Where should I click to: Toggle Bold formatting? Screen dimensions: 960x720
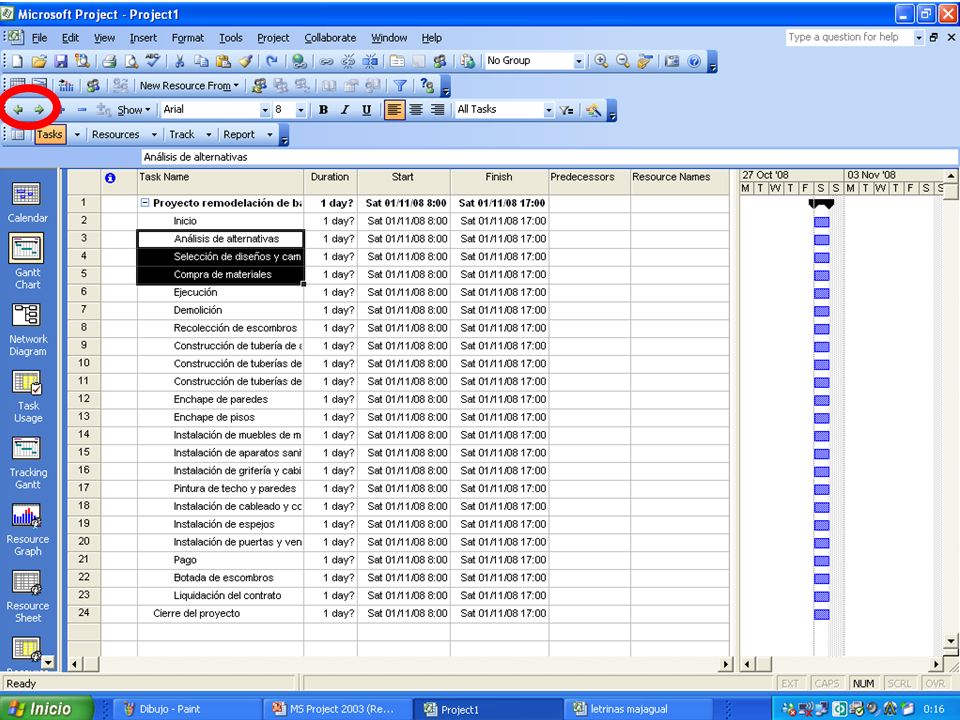[323, 110]
